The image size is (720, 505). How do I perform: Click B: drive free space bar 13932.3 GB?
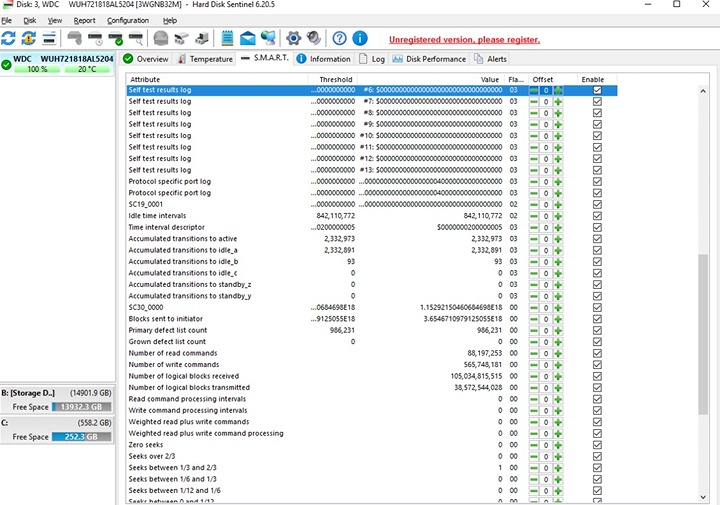coord(81,407)
